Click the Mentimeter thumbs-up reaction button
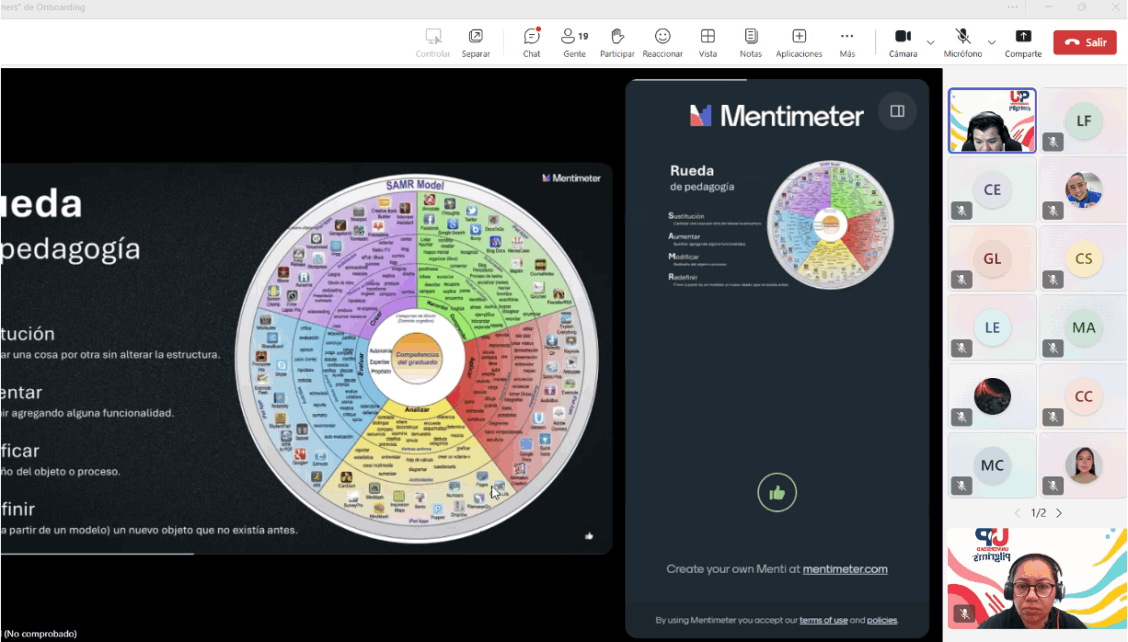Viewport: 1128px width, 642px height. [x=777, y=492]
